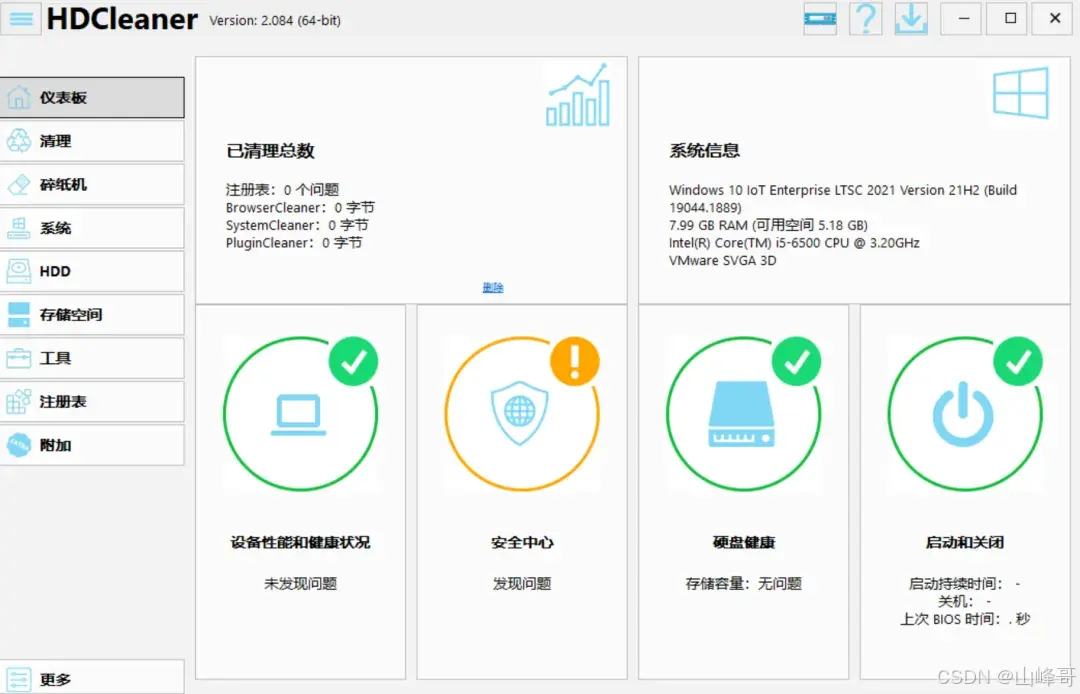Viewport: 1080px width, 694px height.
Task: Select the 系统 sidebar item
Action: (92, 228)
